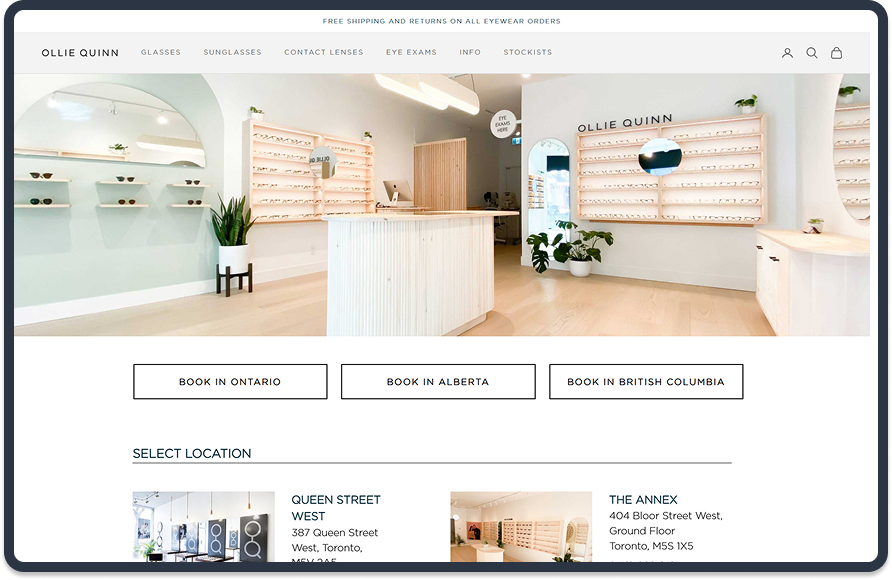Image resolution: width=892 pixels, height=580 pixels.
Task: Open the shopping bag cart icon
Action: (836, 53)
